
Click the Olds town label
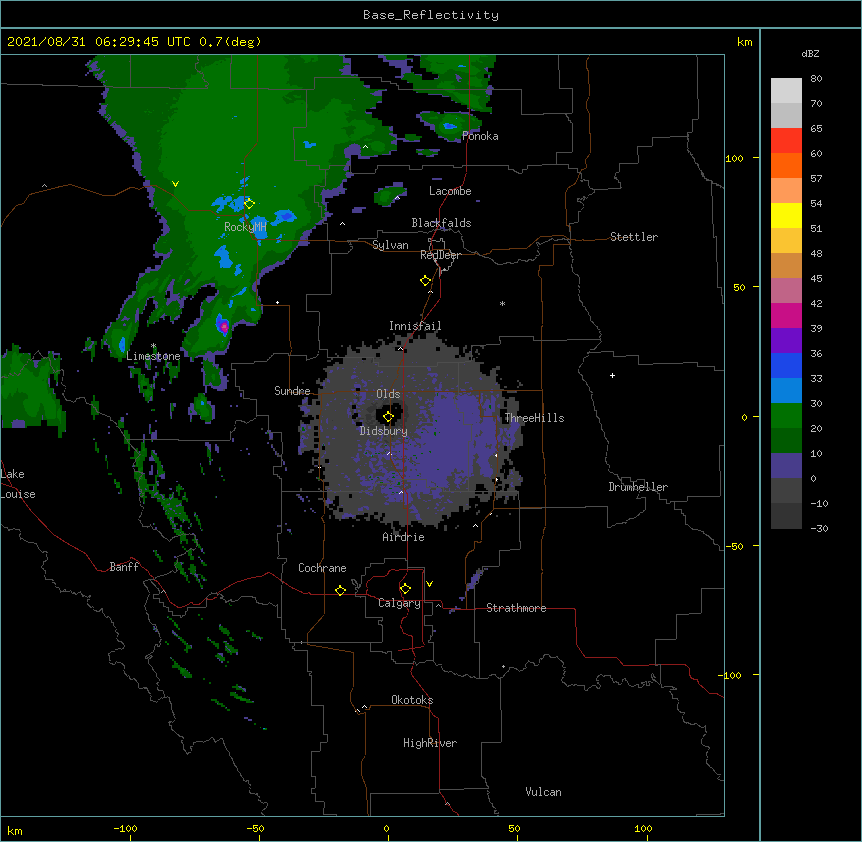click(x=388, y=394)
